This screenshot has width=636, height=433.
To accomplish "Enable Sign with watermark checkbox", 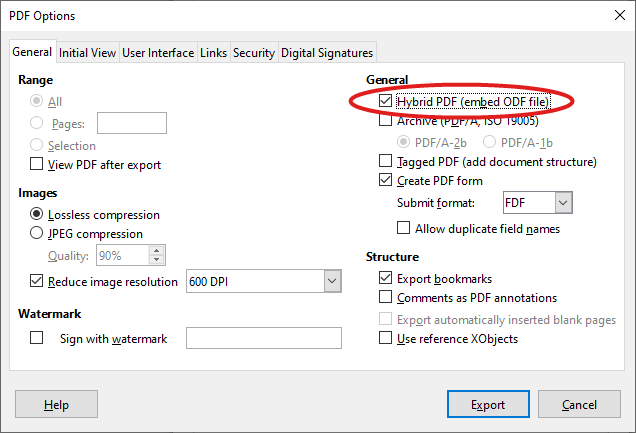I will [38, 339].
